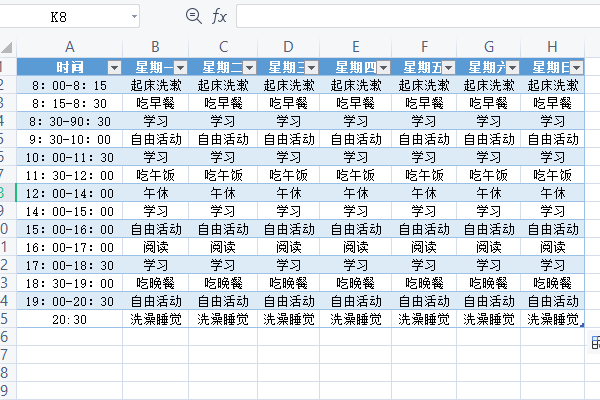
Task: Click into the formula bar input
Action: click(418, 16)
